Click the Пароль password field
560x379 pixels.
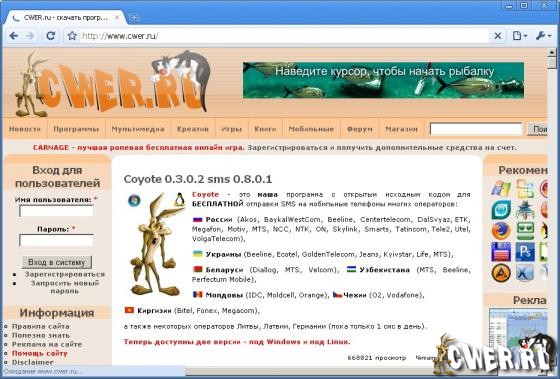tap(56, 240)
